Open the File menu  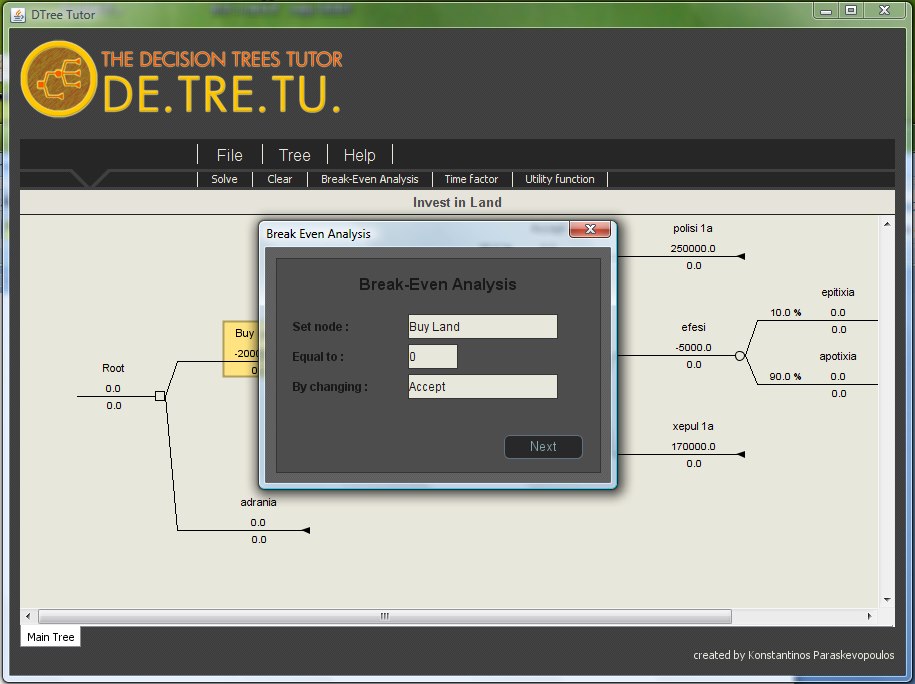[229, 155]
